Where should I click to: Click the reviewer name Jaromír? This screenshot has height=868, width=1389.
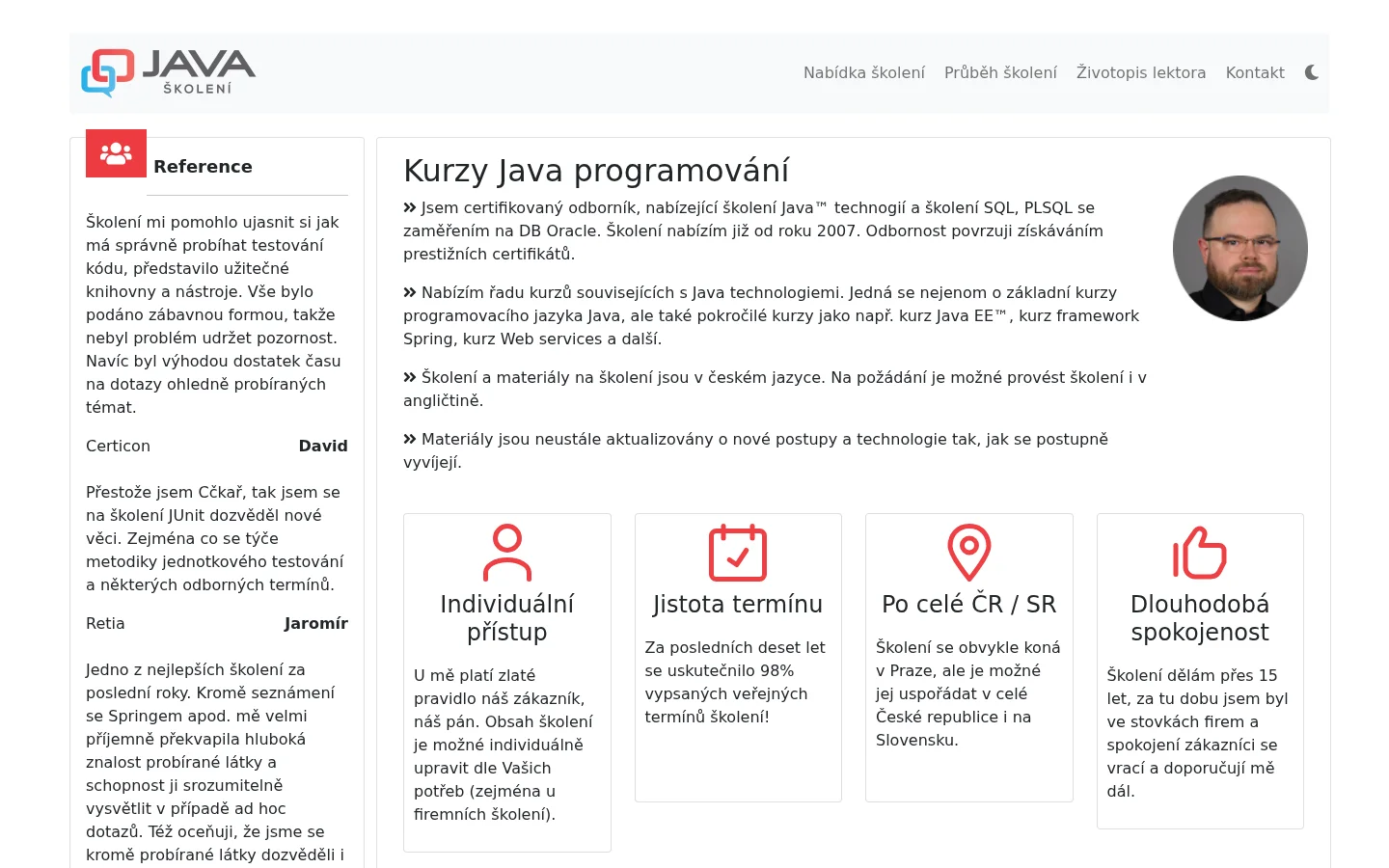click(x=316, y=623)
